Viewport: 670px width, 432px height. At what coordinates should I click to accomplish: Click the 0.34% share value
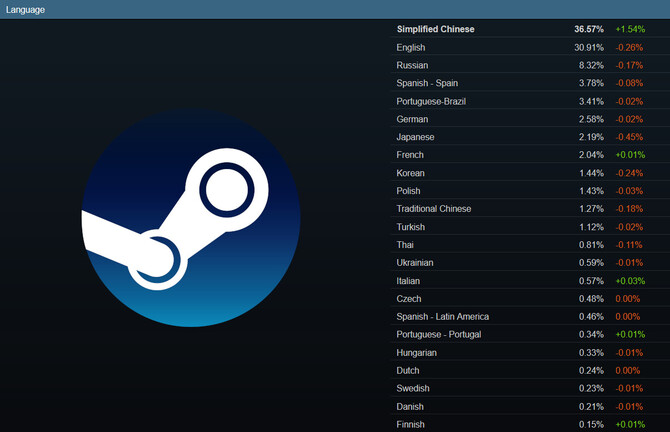591,335
